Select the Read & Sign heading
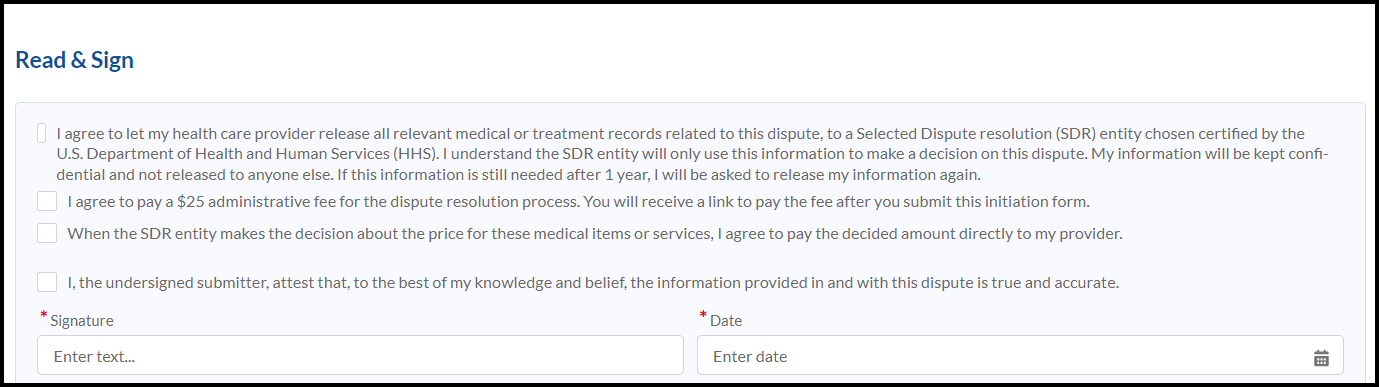 [x=75, y=60]
